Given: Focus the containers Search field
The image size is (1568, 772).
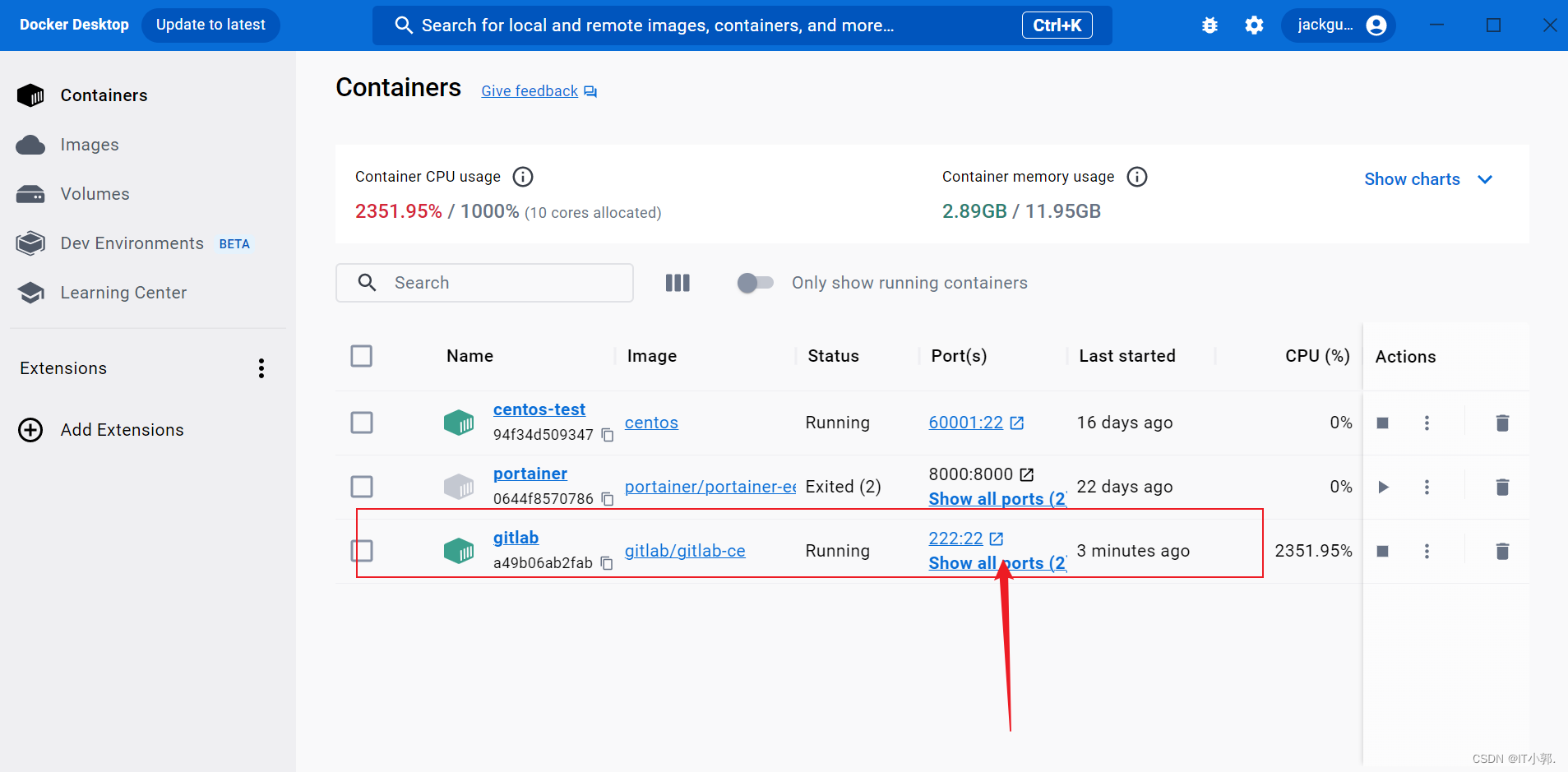Looking at the screenshot, I should click(x=484, y=283).
